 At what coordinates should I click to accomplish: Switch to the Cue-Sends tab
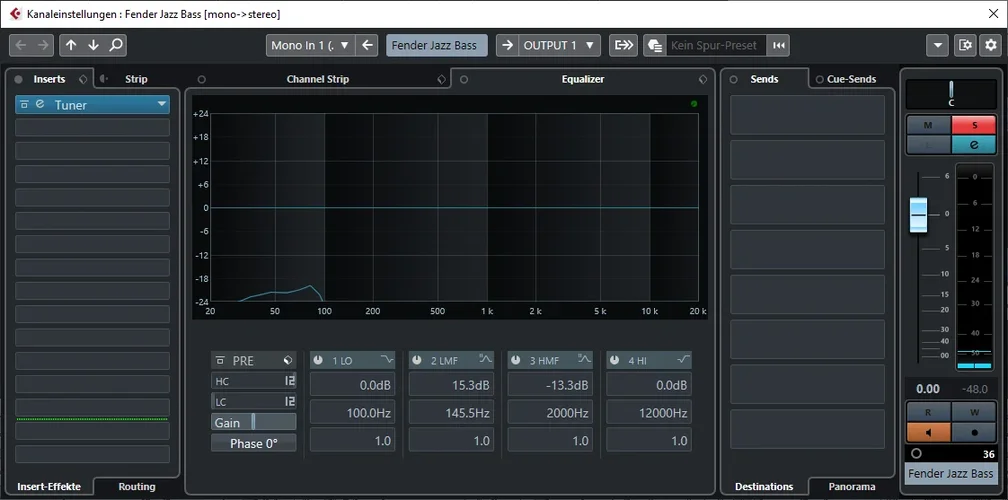pos(851,79)
